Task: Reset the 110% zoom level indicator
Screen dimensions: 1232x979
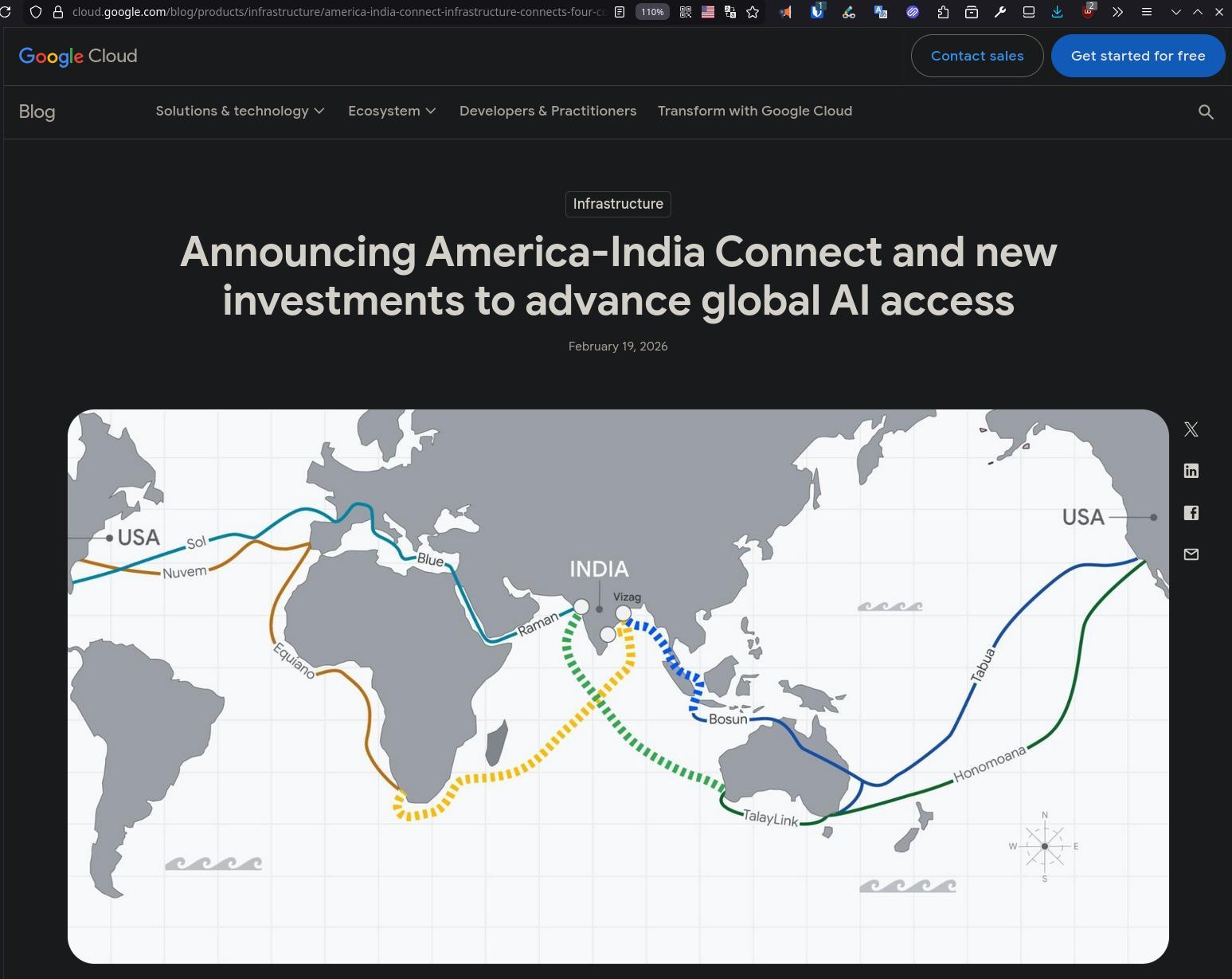Action: point(652,12)
